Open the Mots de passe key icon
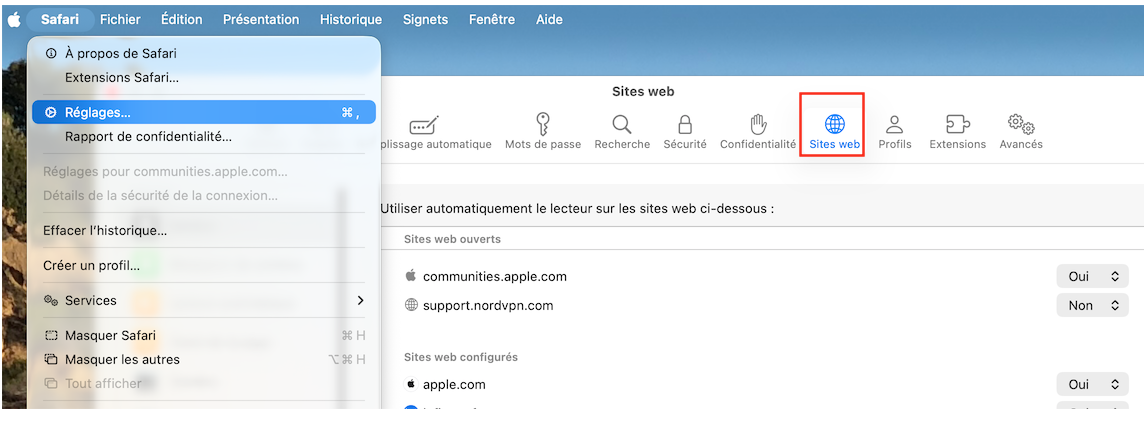This screenshot has height=424, width=1144. pyautogui.click(x=543, y=131)
